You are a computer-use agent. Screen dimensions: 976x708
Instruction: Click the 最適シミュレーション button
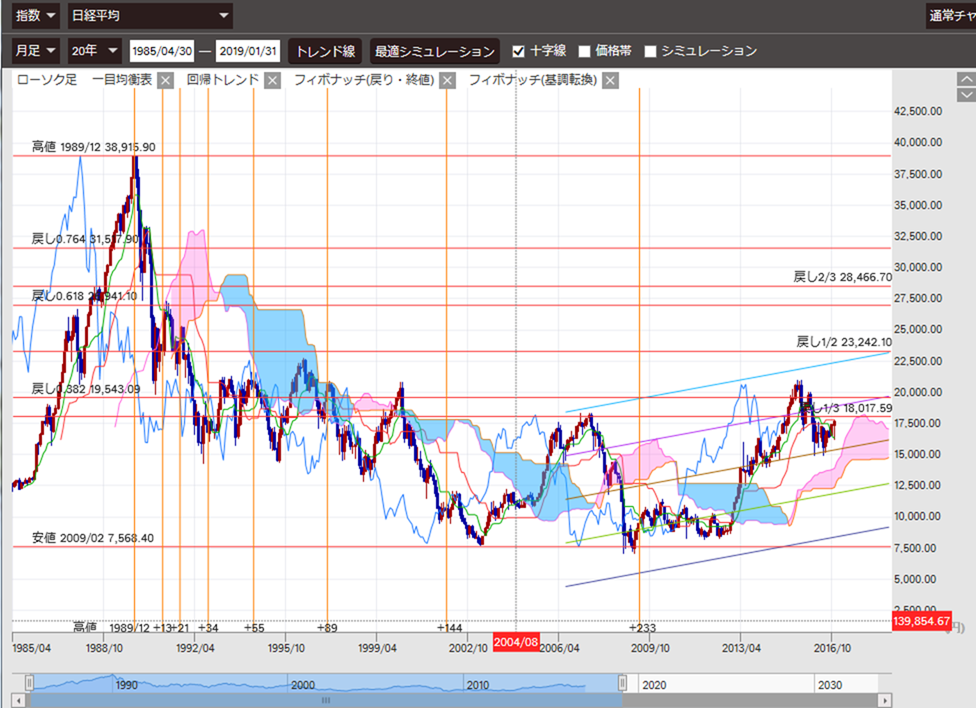coord(434,51)
